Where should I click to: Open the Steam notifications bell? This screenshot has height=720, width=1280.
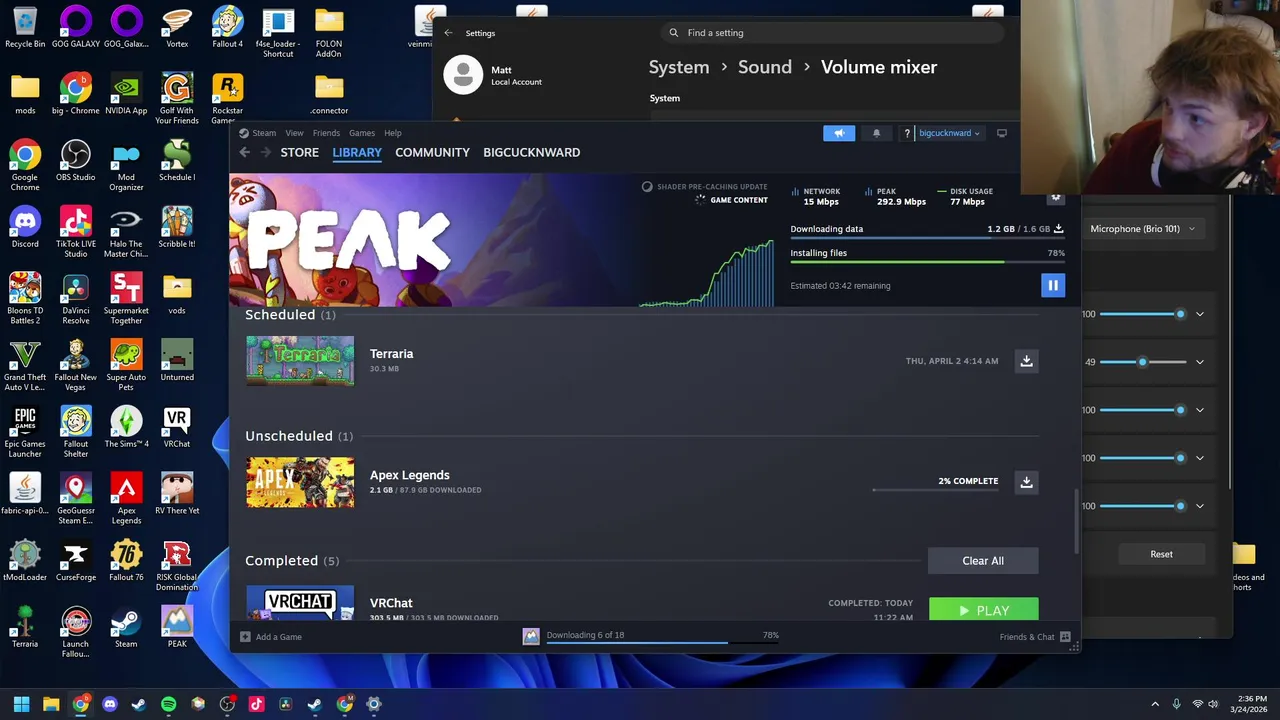[x=876, y=133]
